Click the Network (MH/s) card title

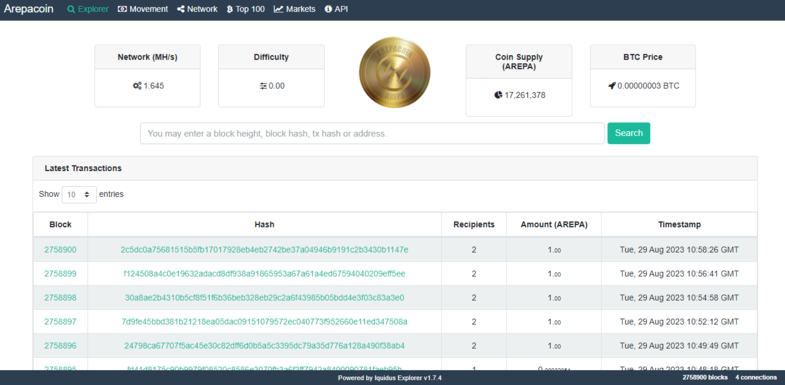[x=147, y=57]
